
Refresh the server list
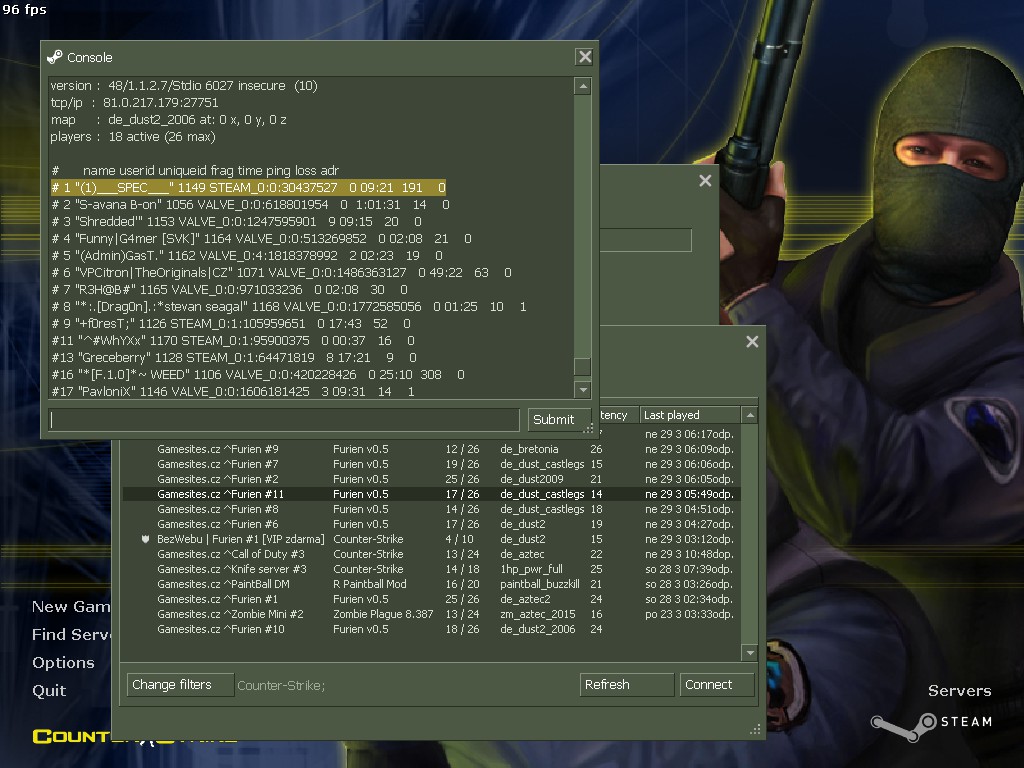click(x=626, y=685)
